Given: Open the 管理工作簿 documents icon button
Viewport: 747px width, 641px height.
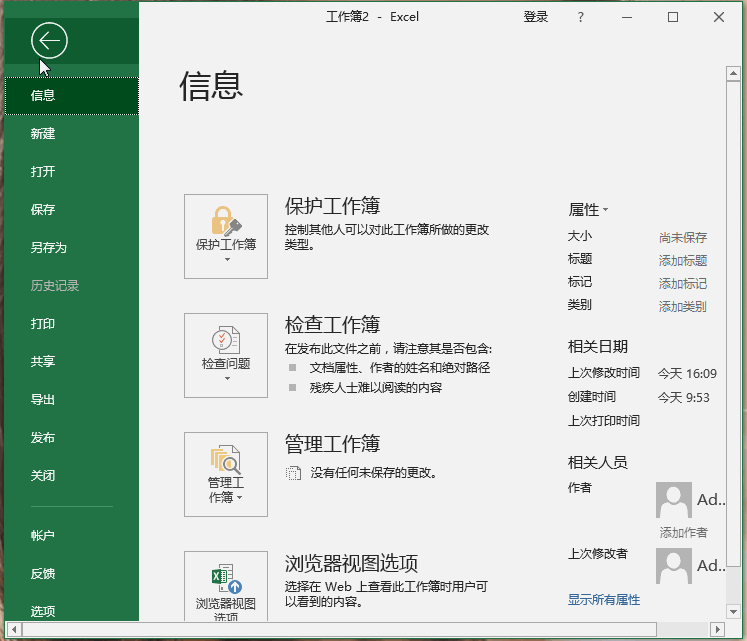Looking at the screenshot, I should click(226, 474).
